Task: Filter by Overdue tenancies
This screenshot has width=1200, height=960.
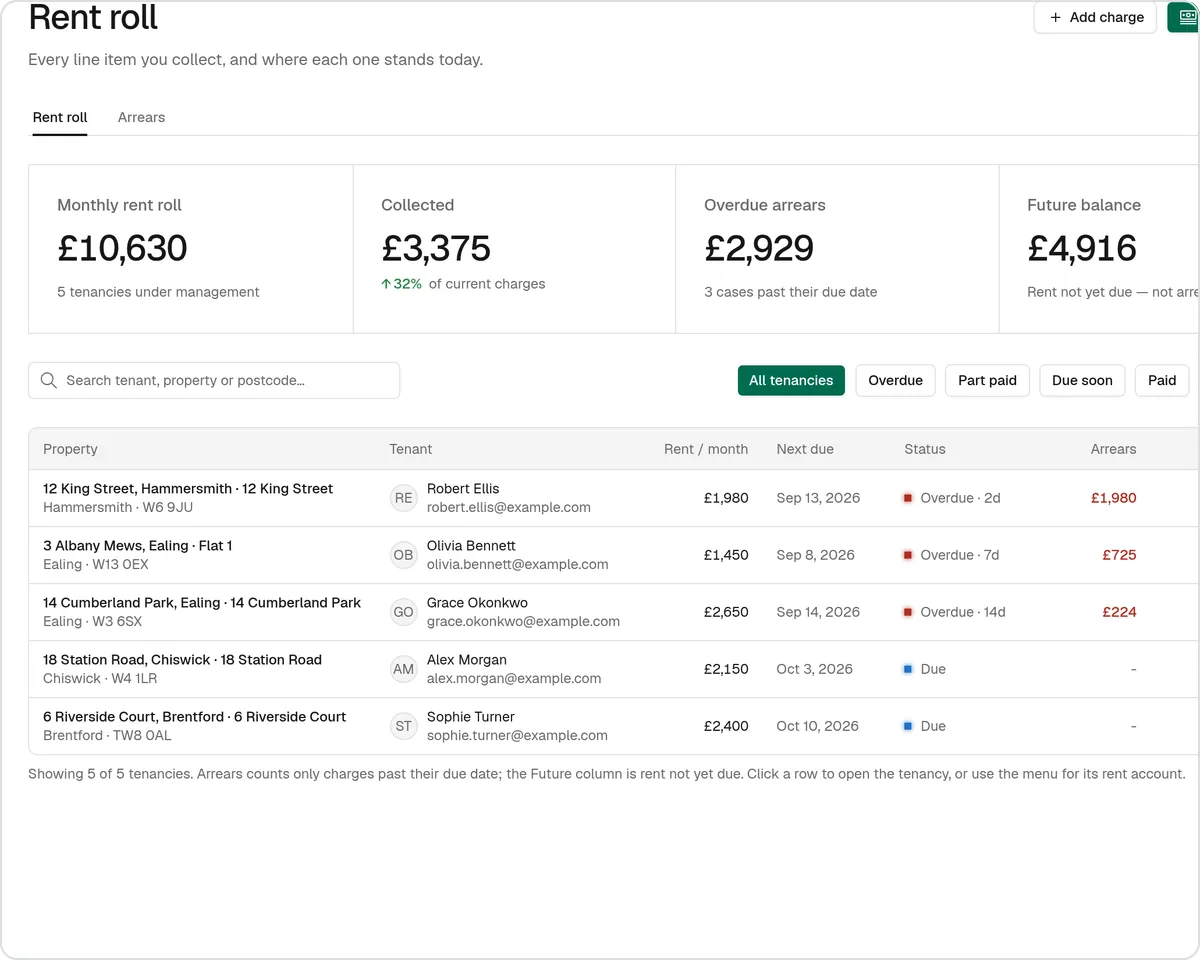Action: [x=895, y=380]
